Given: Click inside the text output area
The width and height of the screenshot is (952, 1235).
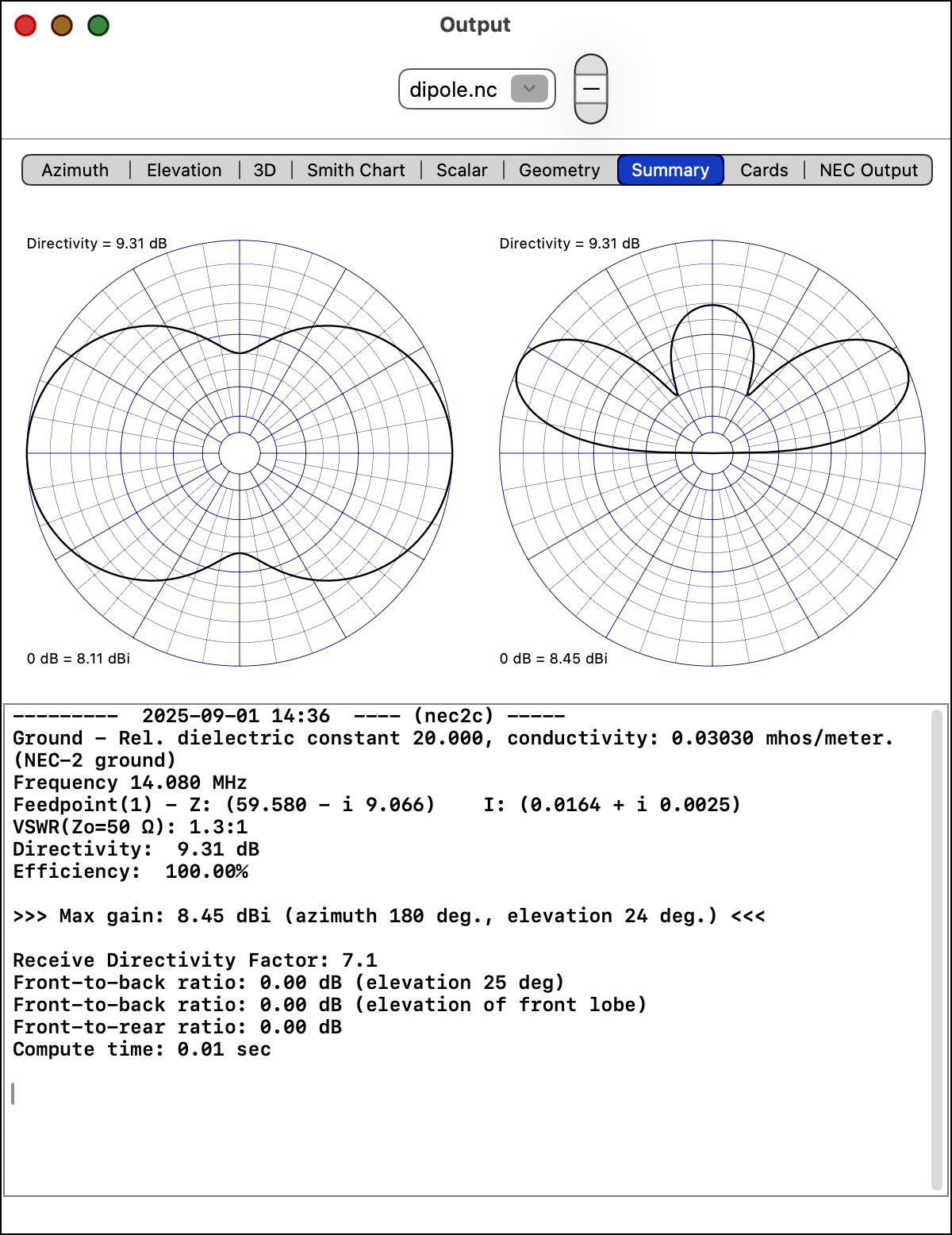Looking at the screenshot, I should pyautogui.click(x=468, y=1127).
